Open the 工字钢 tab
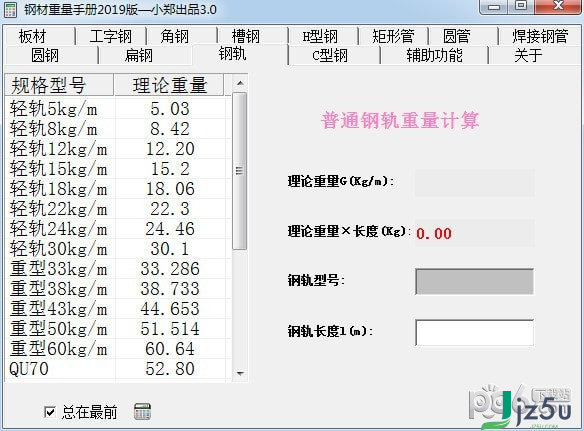 tap(111, 36)
